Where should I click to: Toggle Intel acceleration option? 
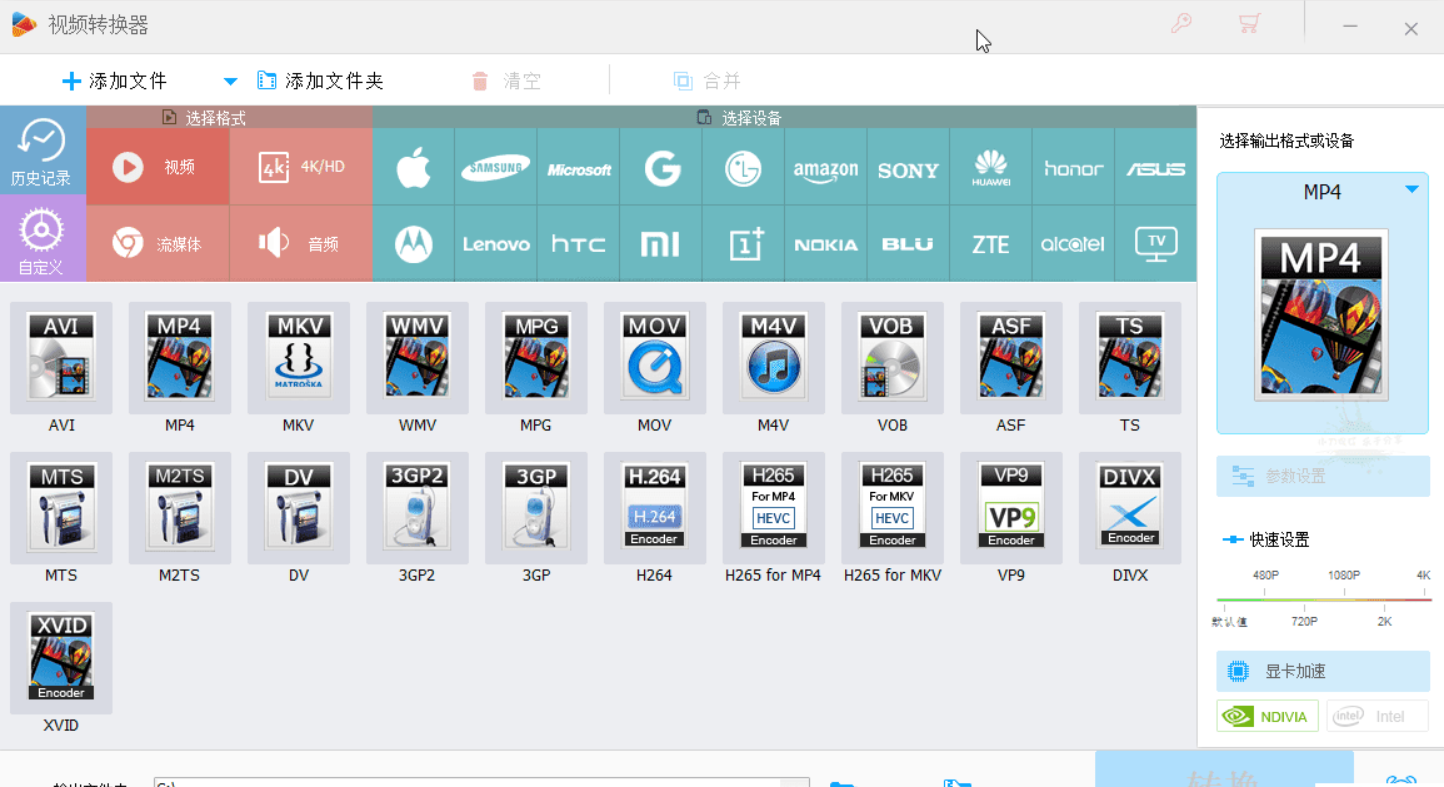1377,716
